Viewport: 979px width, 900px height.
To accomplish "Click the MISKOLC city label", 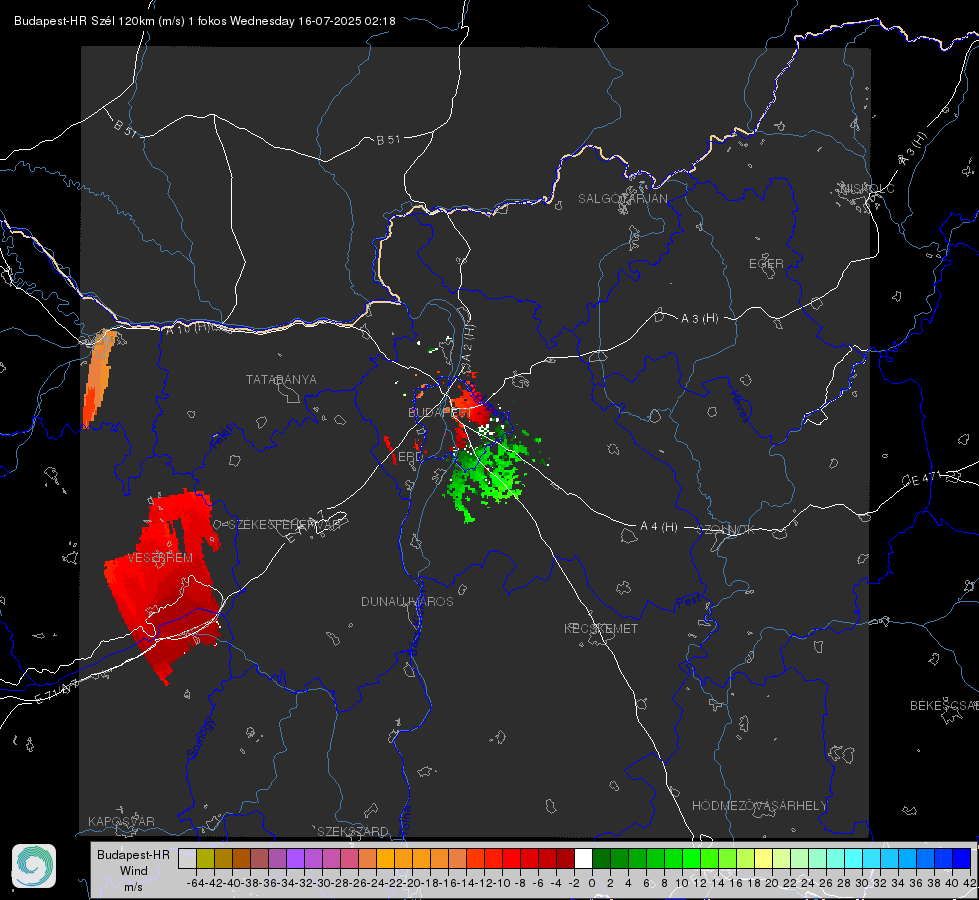I will click(x=867, y=188).
